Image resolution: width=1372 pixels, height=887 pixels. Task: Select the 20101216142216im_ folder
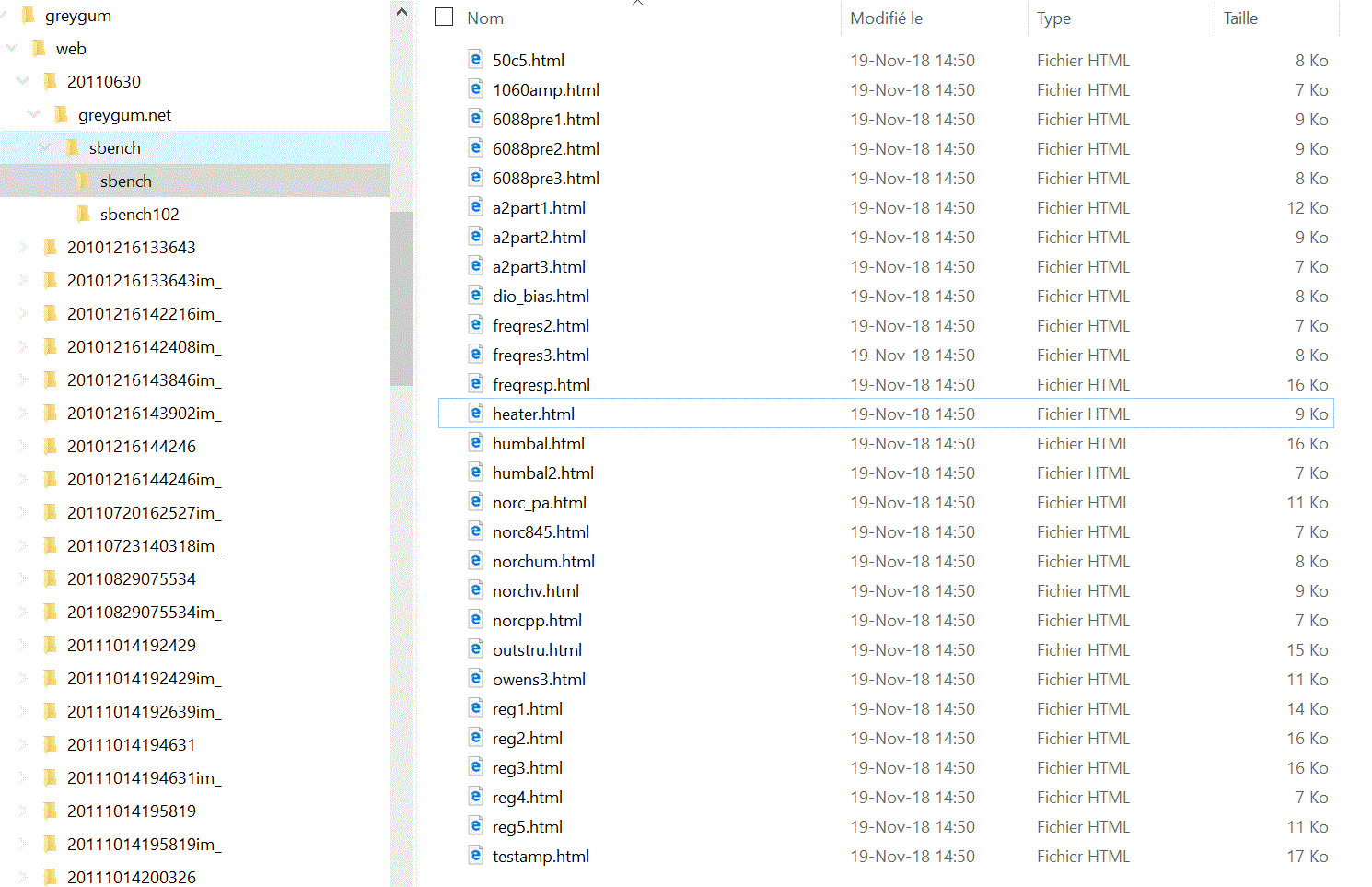tap(145, 313)
